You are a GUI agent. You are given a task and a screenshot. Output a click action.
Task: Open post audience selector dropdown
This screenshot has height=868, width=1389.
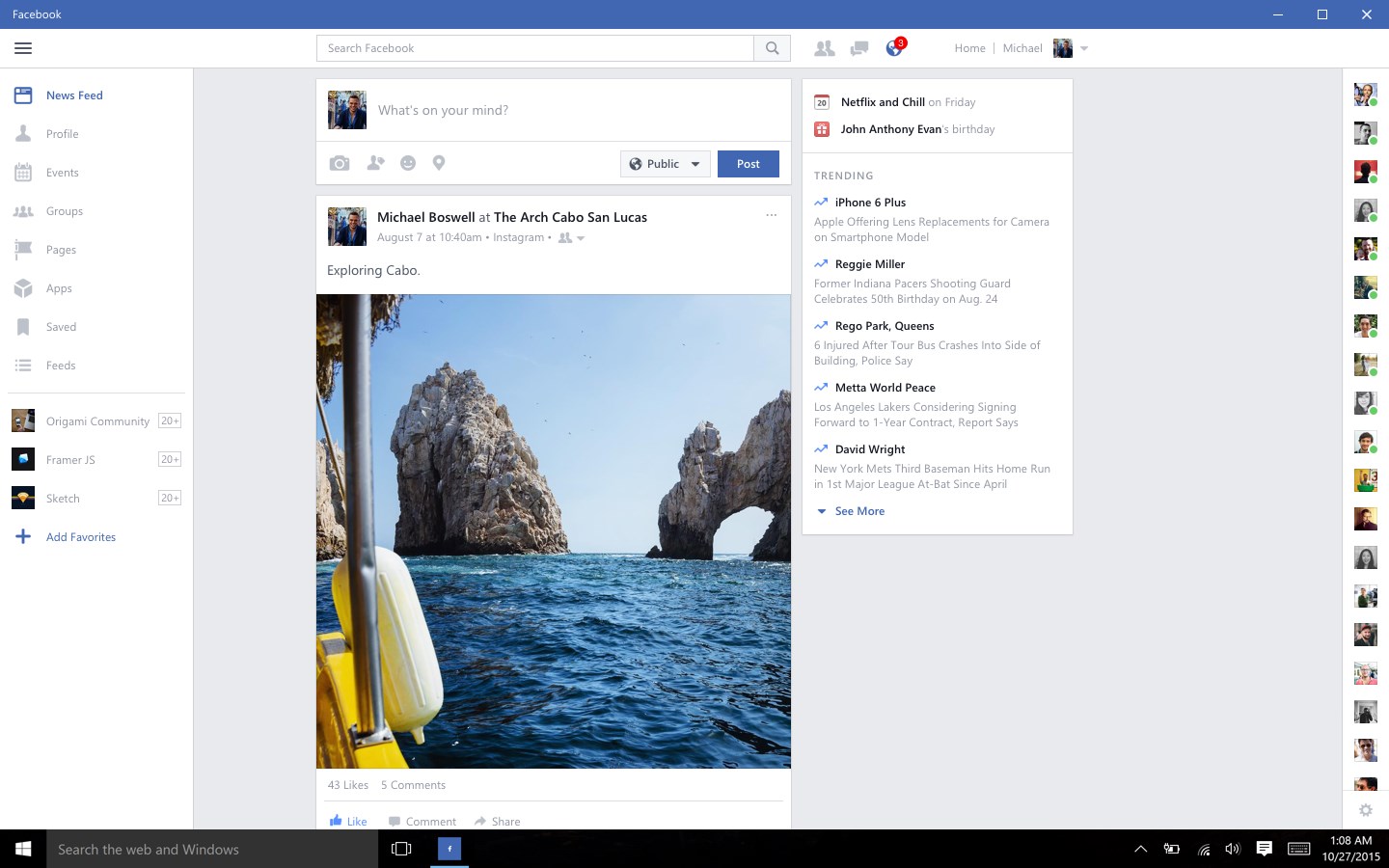click(572, 237)
